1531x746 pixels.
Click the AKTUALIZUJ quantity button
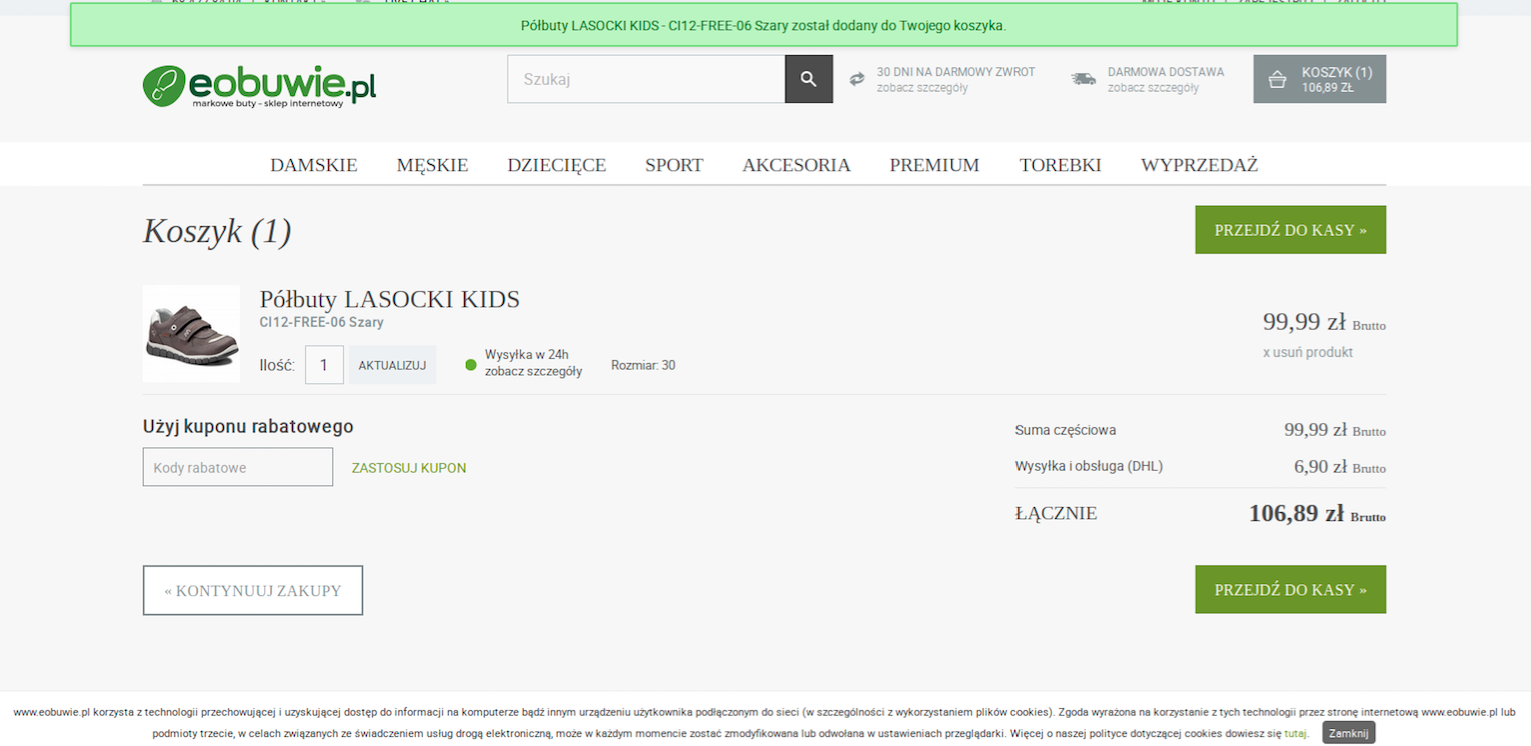pyautogui.click(x=392, y=365)
